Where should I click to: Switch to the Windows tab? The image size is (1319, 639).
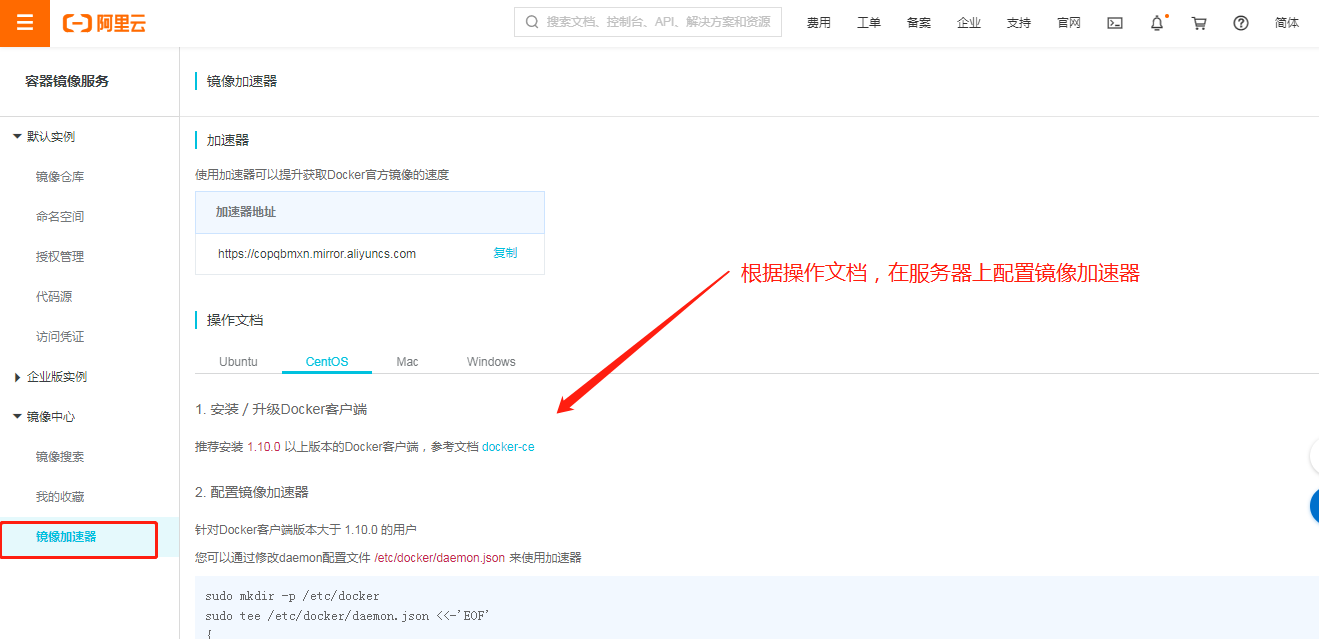(x=491, y=361)
